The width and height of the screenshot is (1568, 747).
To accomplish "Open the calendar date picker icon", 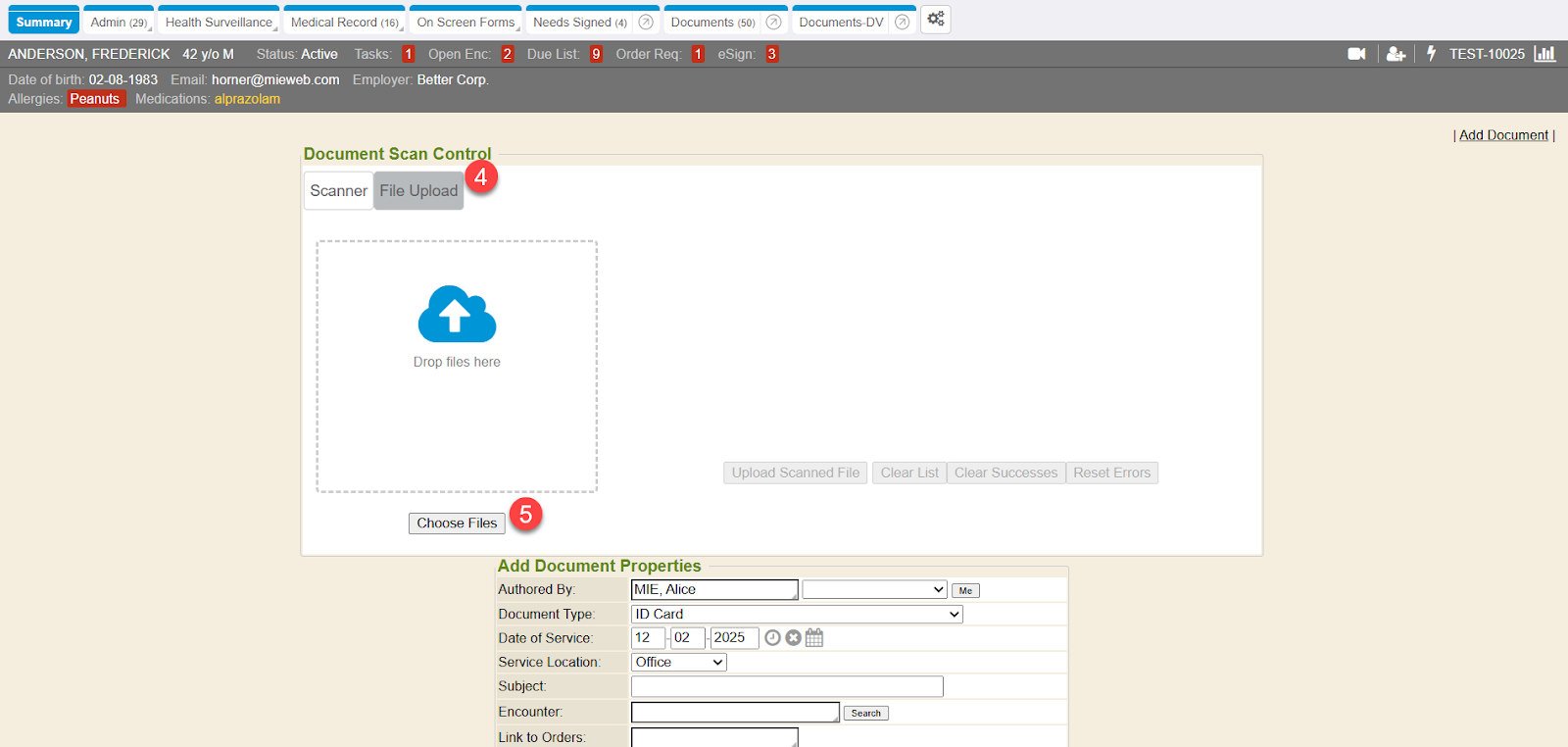I will (814, 638).
